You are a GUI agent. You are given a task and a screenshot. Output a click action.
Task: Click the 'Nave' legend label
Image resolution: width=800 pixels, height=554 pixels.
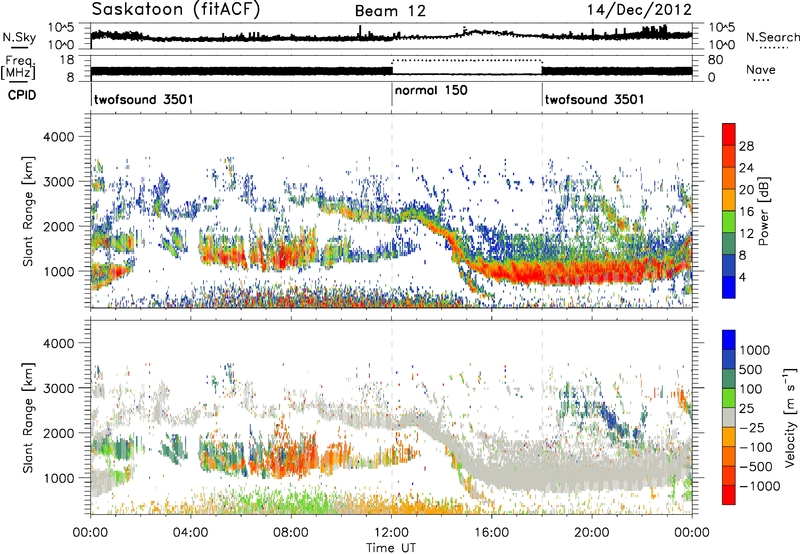click(x=761, y=70)
